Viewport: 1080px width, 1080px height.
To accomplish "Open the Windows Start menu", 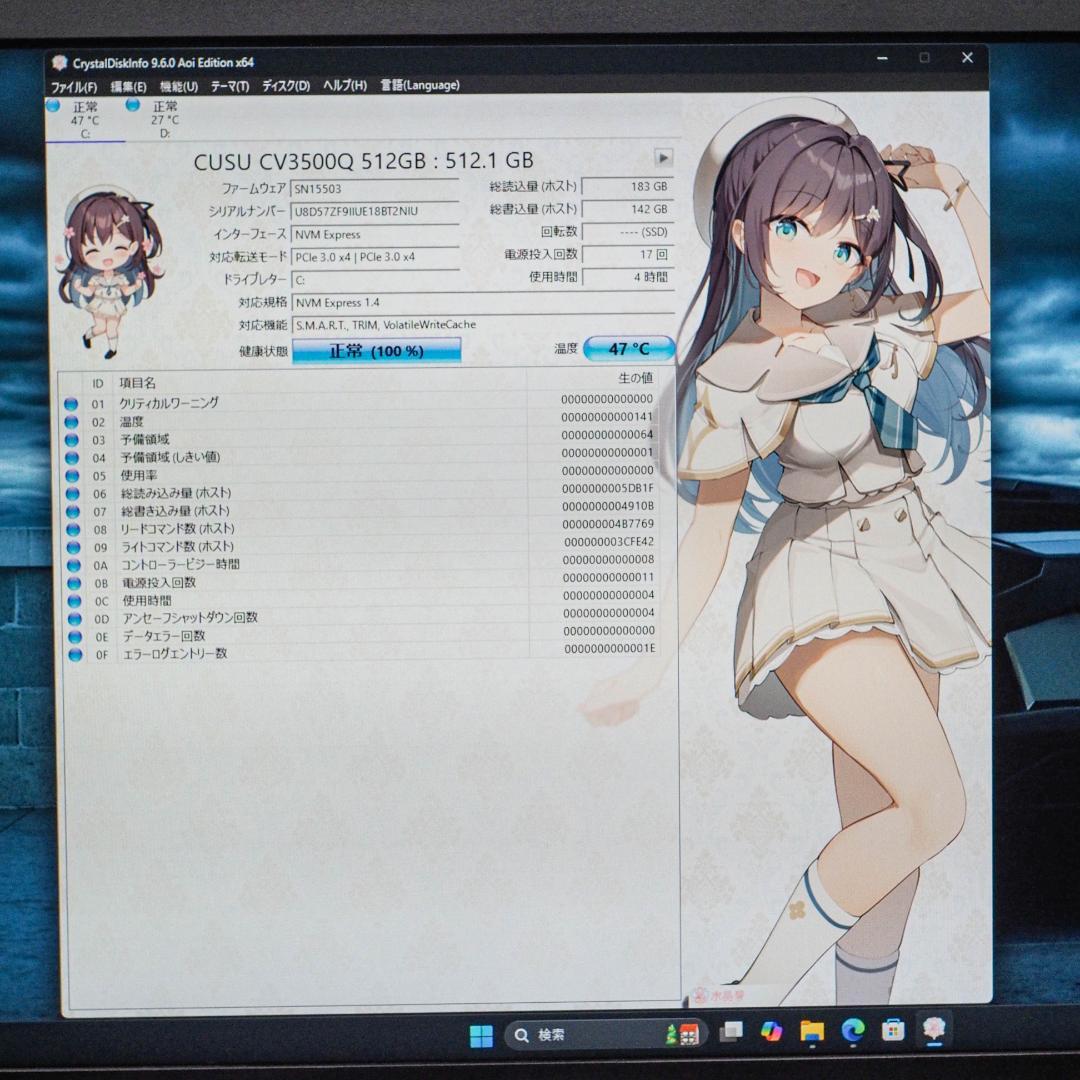I will click(x=481, y=1035).
